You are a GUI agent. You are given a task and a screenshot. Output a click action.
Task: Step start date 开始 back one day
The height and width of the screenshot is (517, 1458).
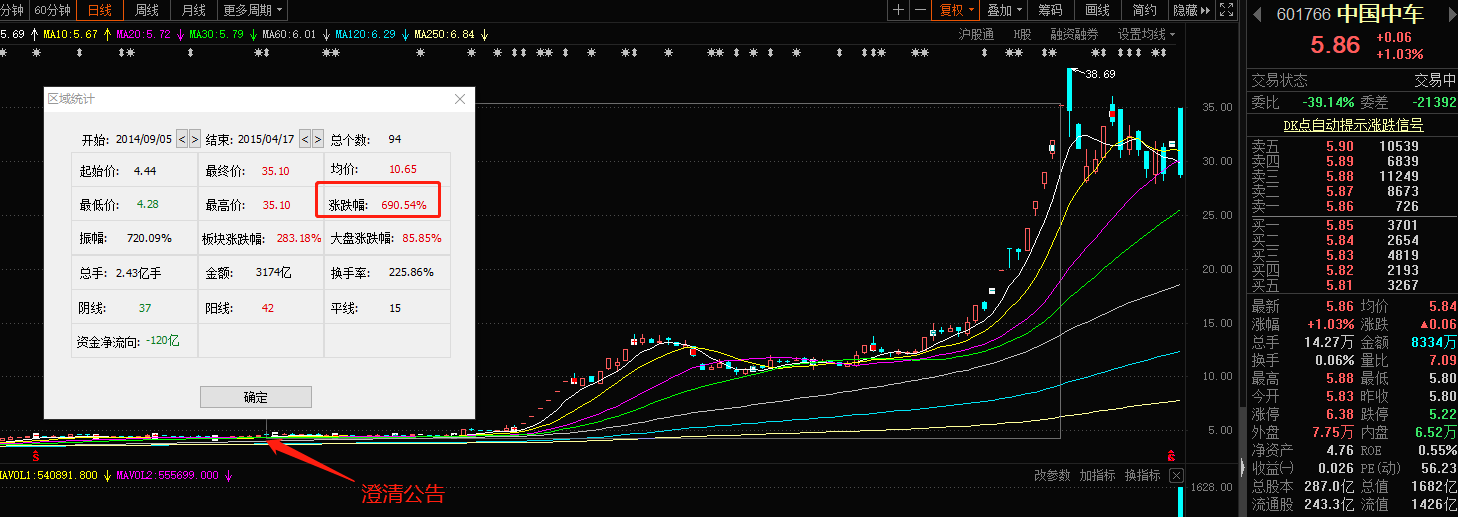click(x=182, y=139)
